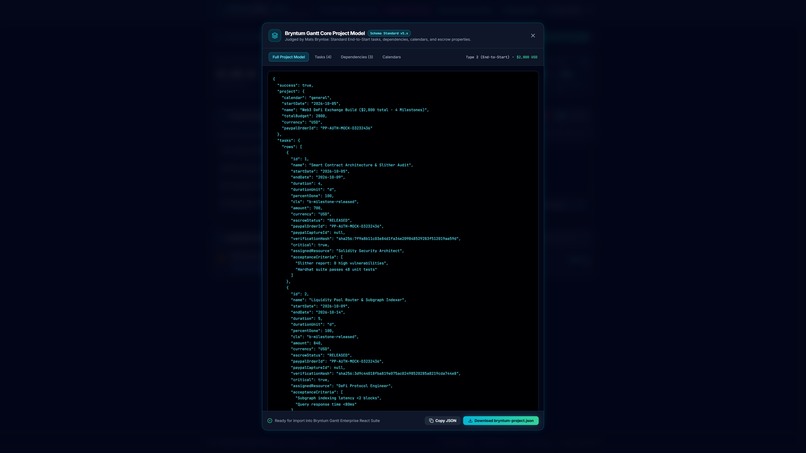
Task: Click the "success": true line
Action: coord(295,85)
